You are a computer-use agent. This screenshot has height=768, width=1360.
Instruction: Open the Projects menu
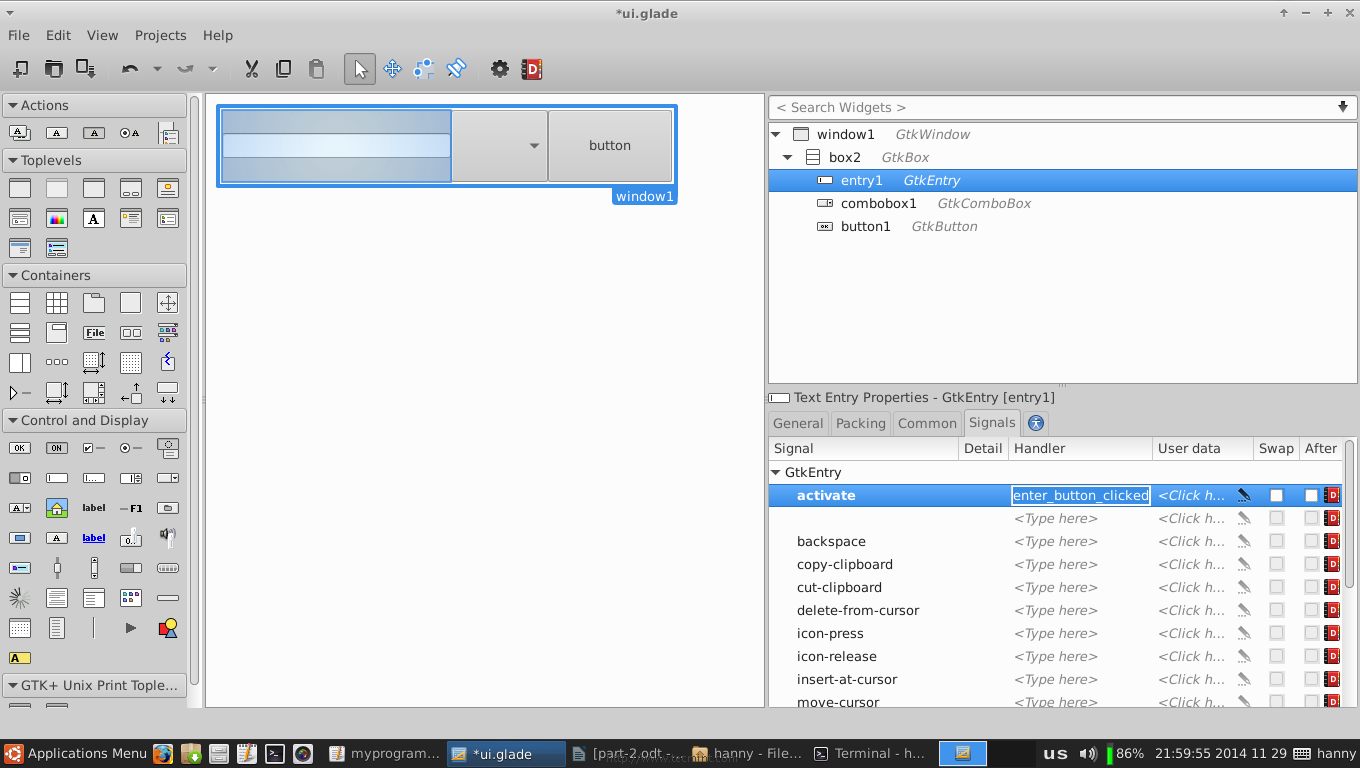pos(160,35)
